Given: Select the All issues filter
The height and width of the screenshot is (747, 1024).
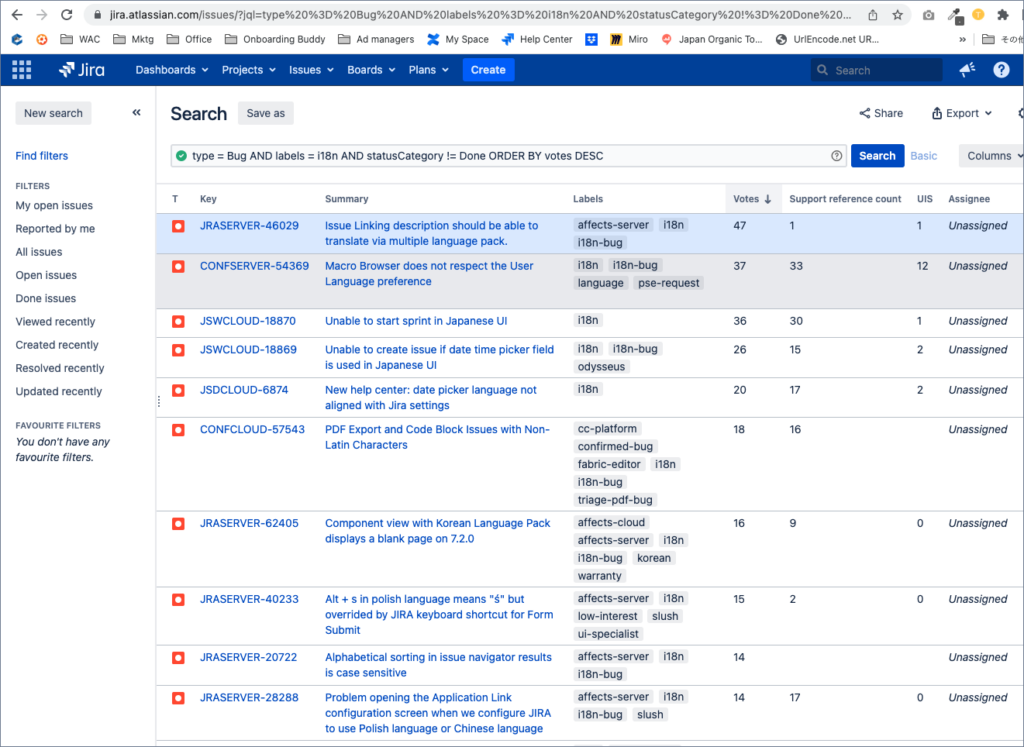Looking at the screenshot, I should [39, 251].
